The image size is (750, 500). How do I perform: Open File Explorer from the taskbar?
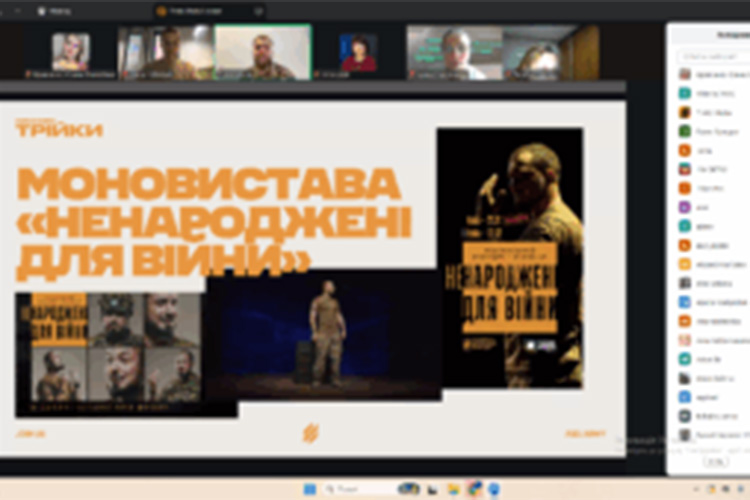tap(453, 489)
